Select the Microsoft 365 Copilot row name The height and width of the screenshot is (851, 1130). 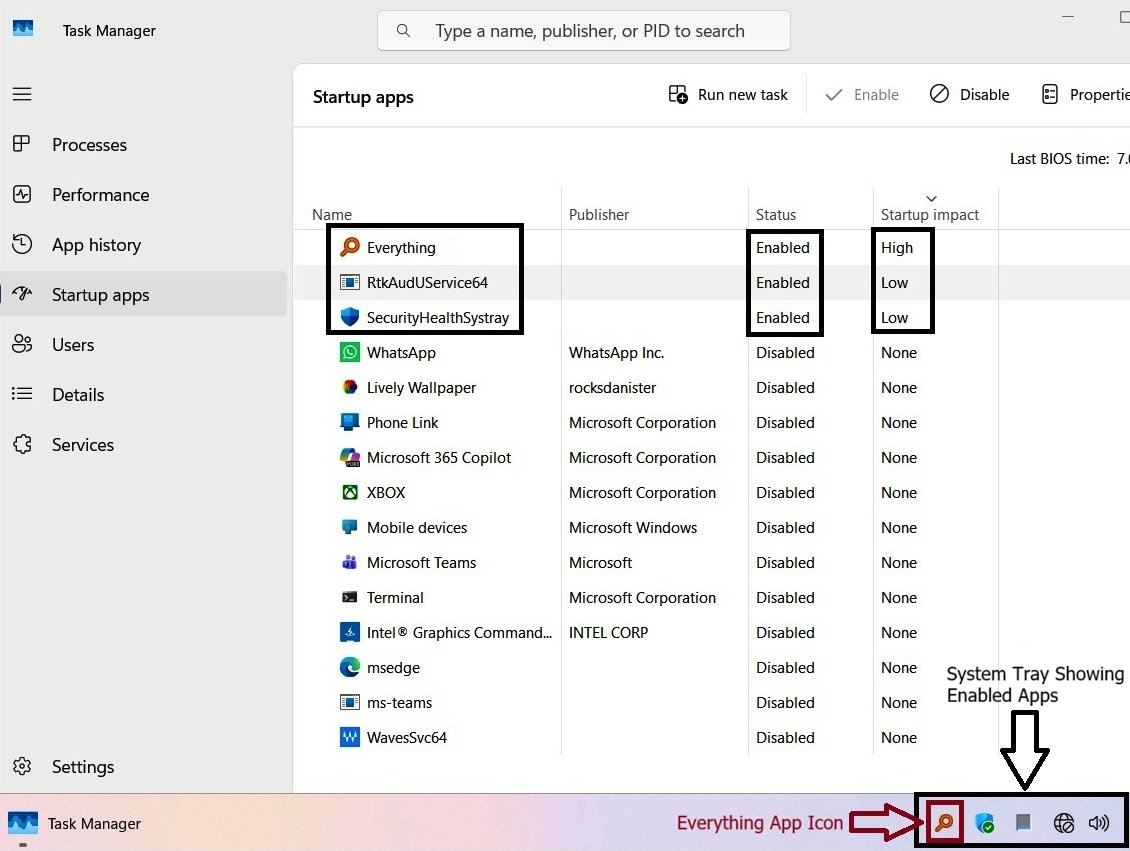(x=438, y=458)
